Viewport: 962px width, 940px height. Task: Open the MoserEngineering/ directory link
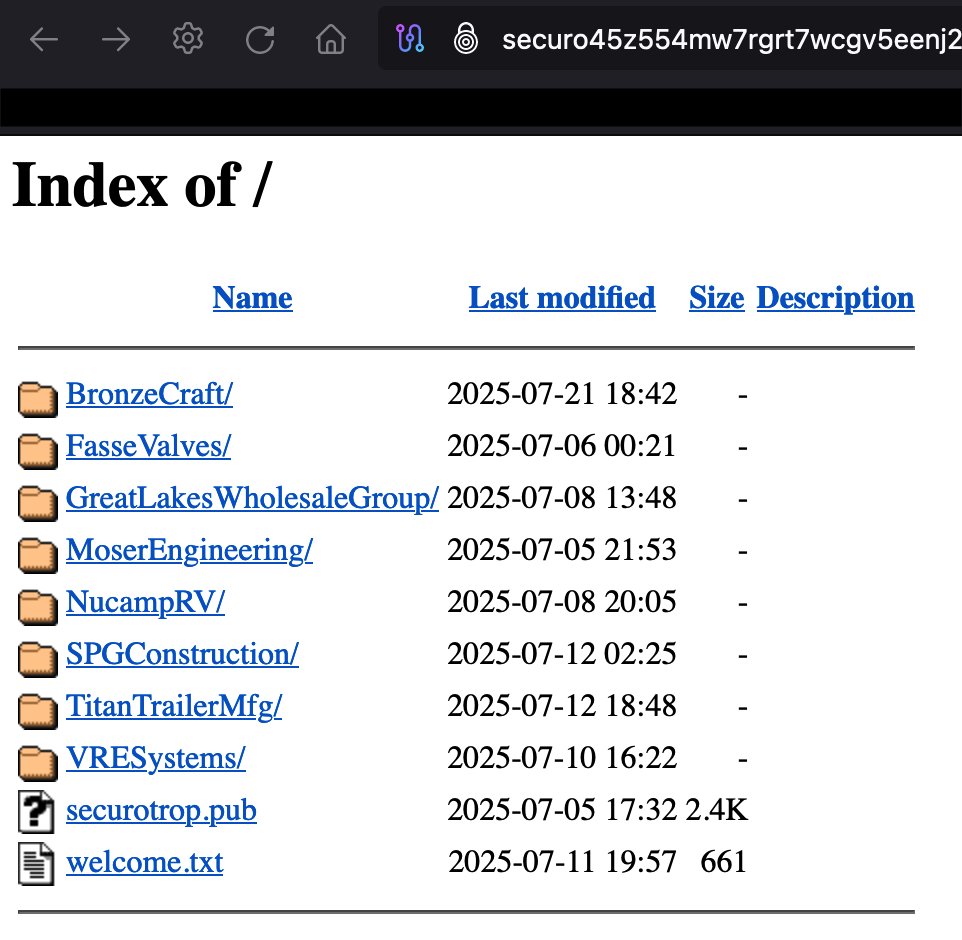tap(189, 550)
